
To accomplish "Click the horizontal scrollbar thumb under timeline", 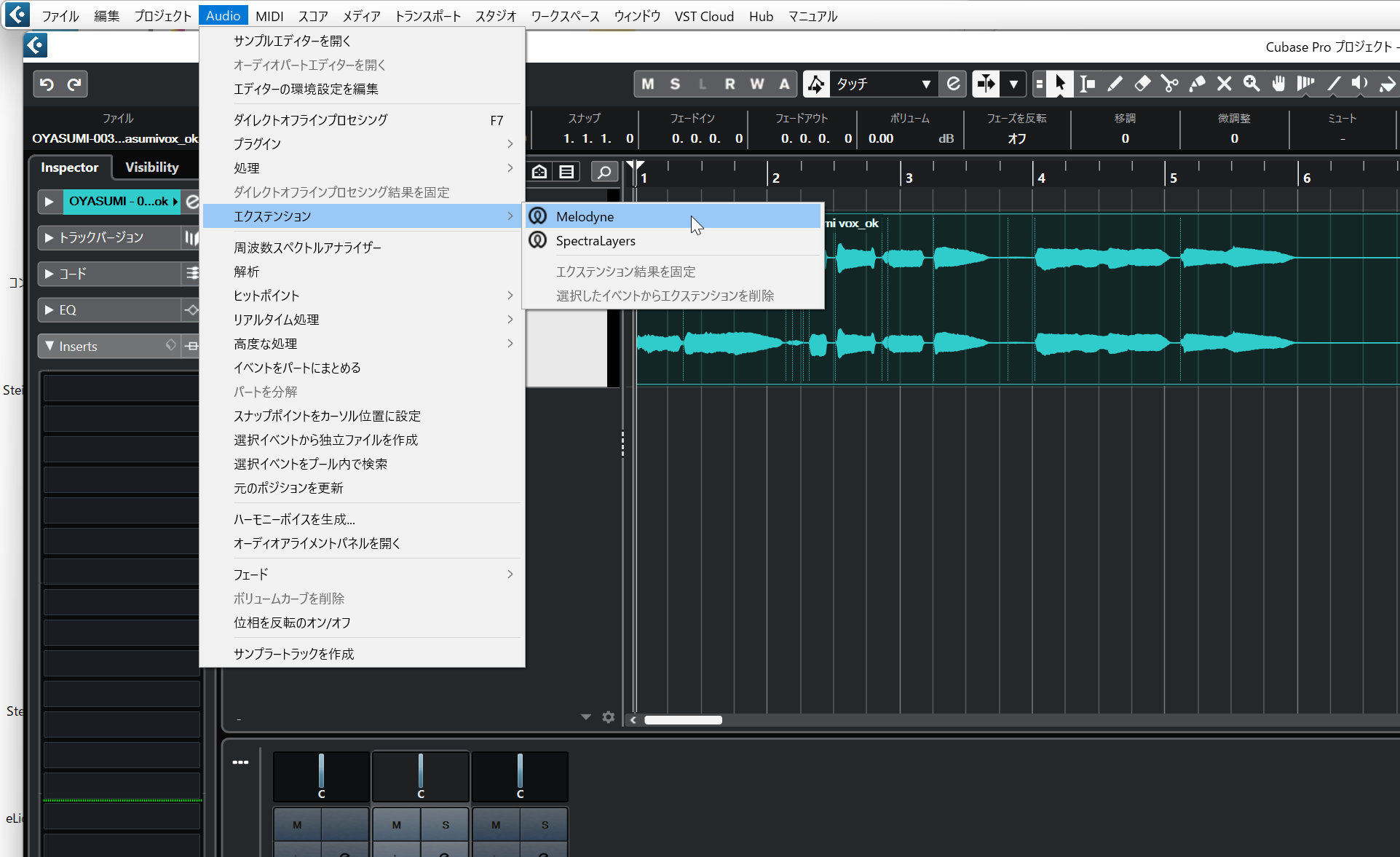I will tap(683, 720).
